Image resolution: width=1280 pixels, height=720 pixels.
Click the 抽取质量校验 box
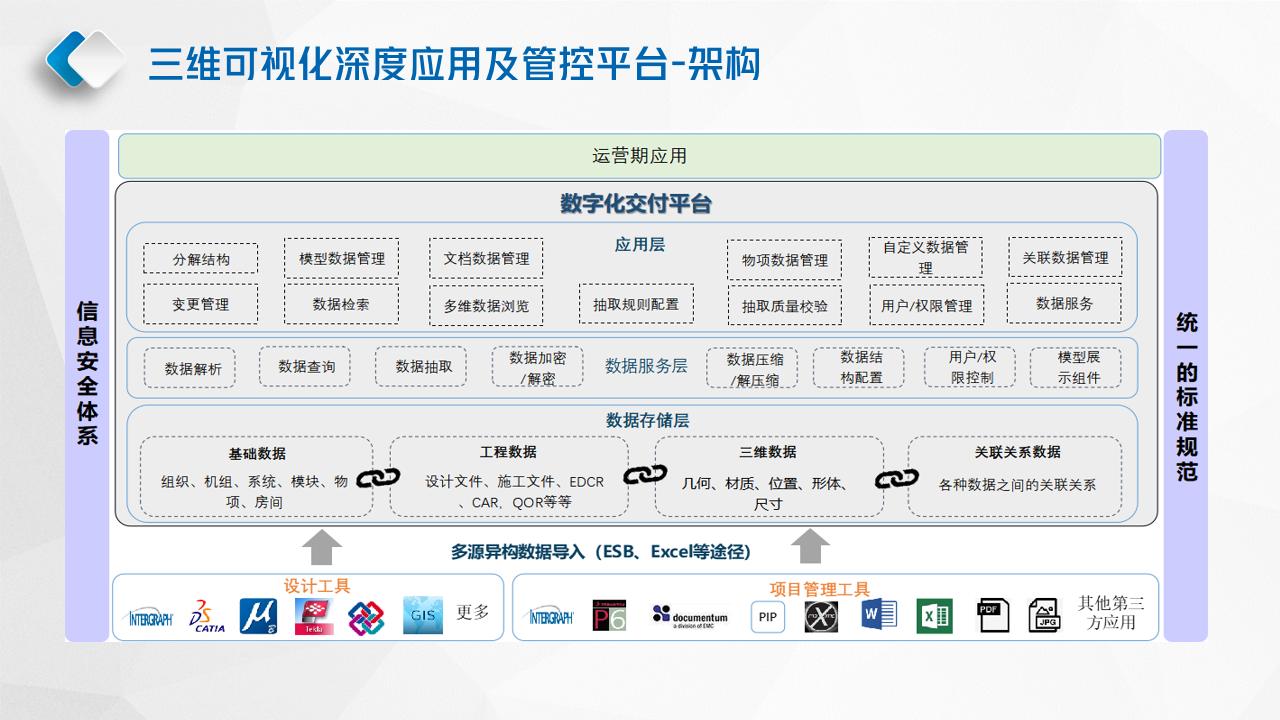[x=785, y=306]
